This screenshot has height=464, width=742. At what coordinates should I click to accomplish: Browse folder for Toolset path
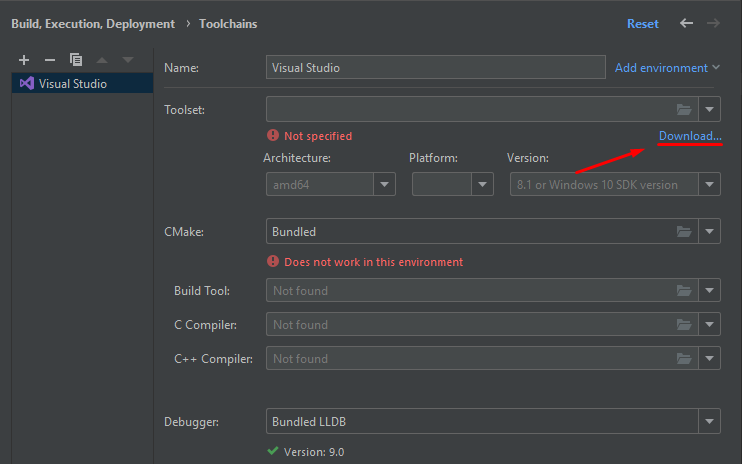coord(684,110)
